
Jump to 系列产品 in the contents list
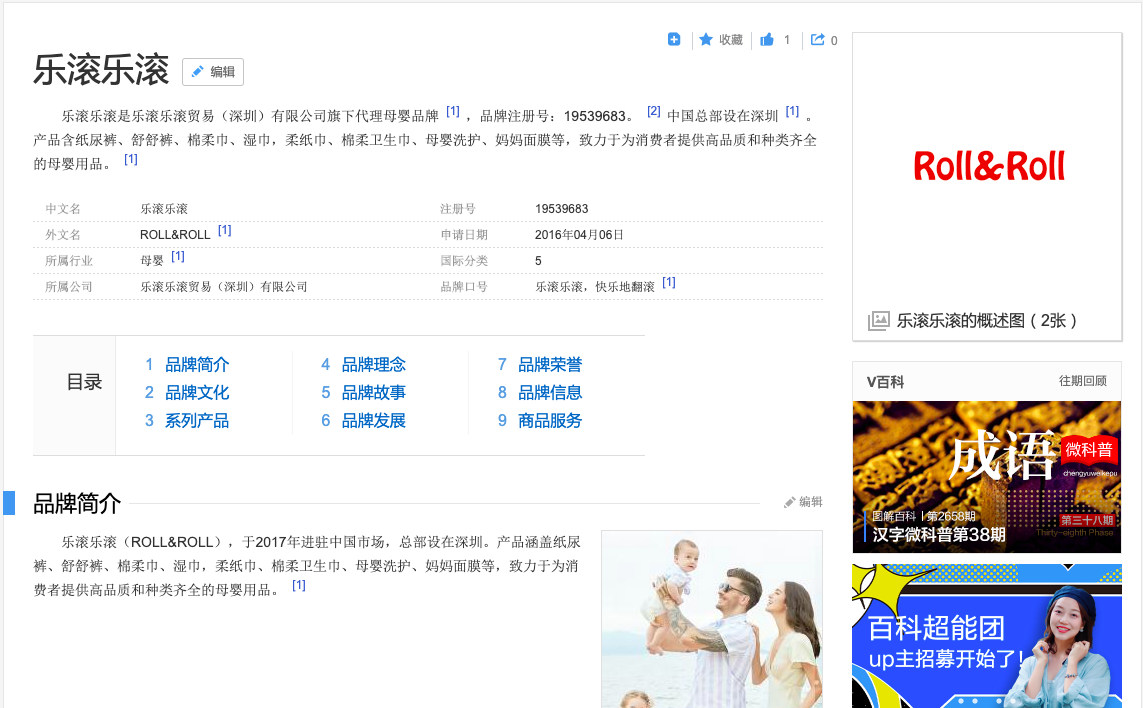tap(197, 421)
